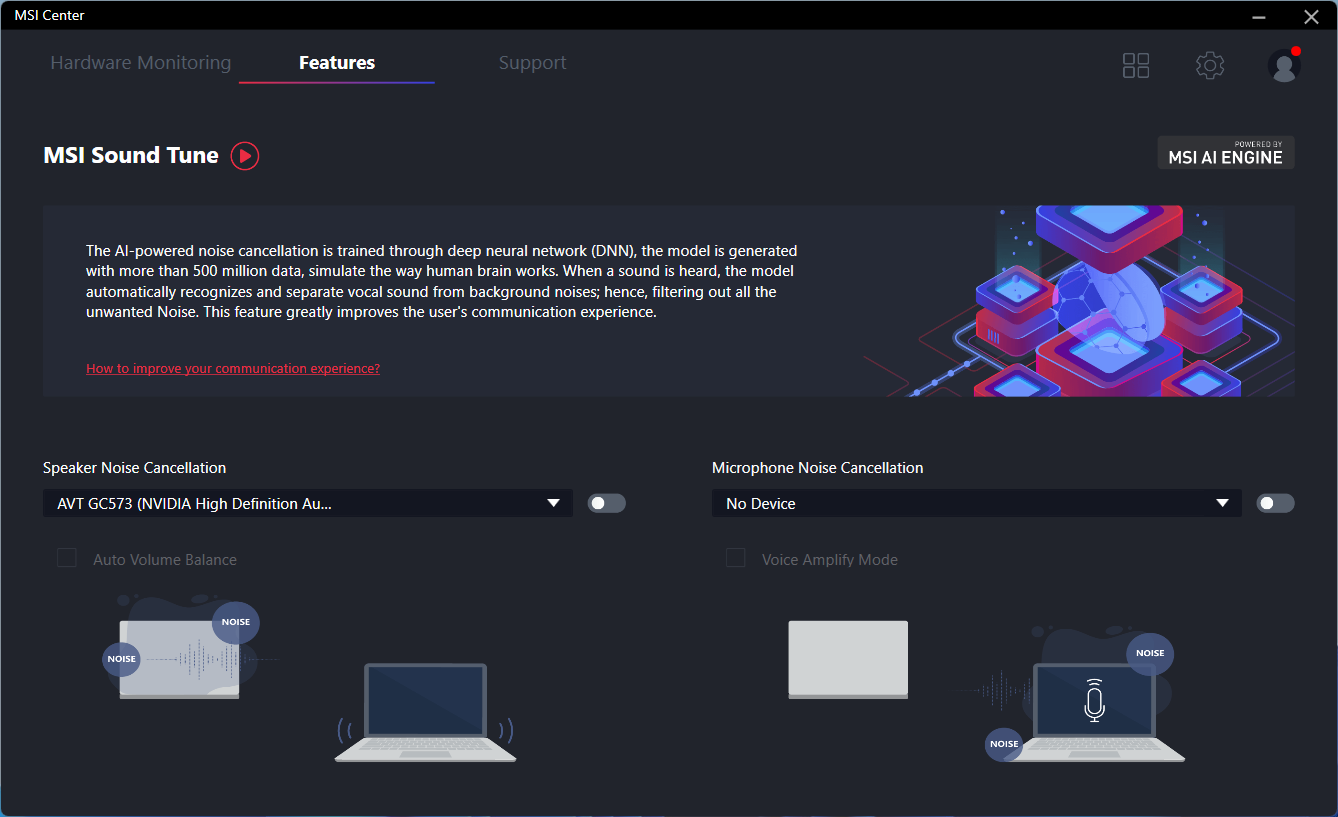Viewport: 1338px width, 817px height.
Task: Enable the Microphone Noise Cancellation toggle
Action: pyautogui.click(x=1276, y=503)
